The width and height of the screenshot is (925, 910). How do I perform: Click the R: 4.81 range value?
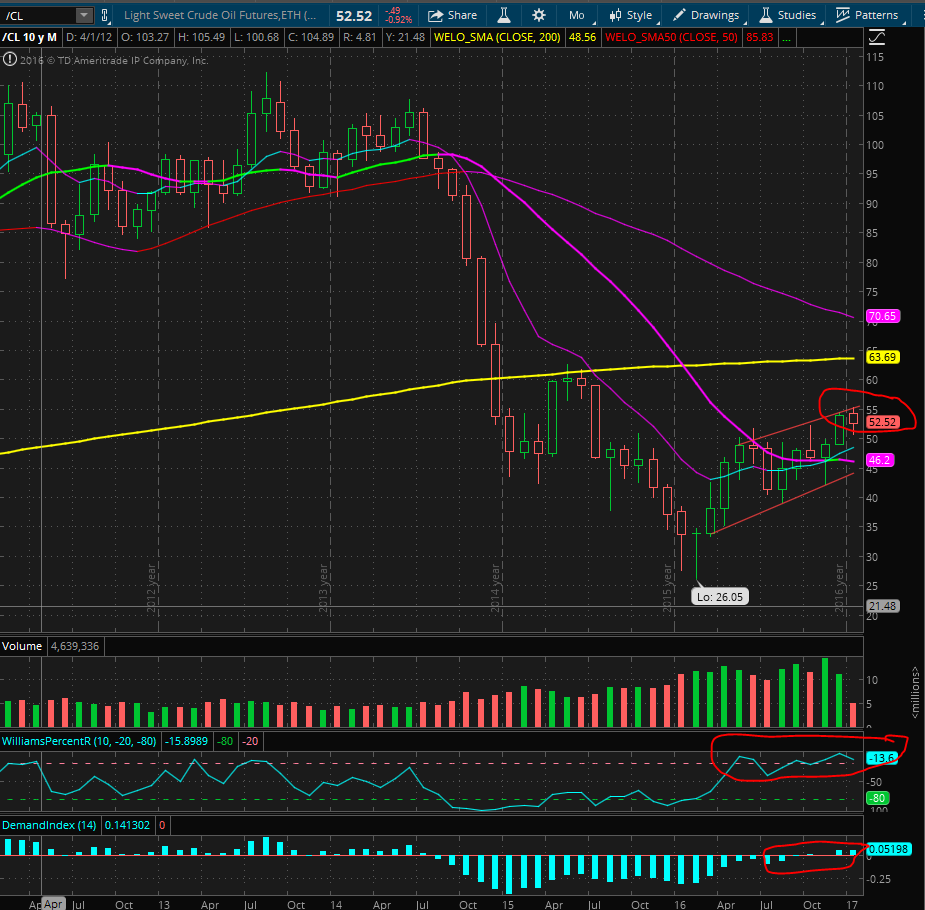pos(359,37)
